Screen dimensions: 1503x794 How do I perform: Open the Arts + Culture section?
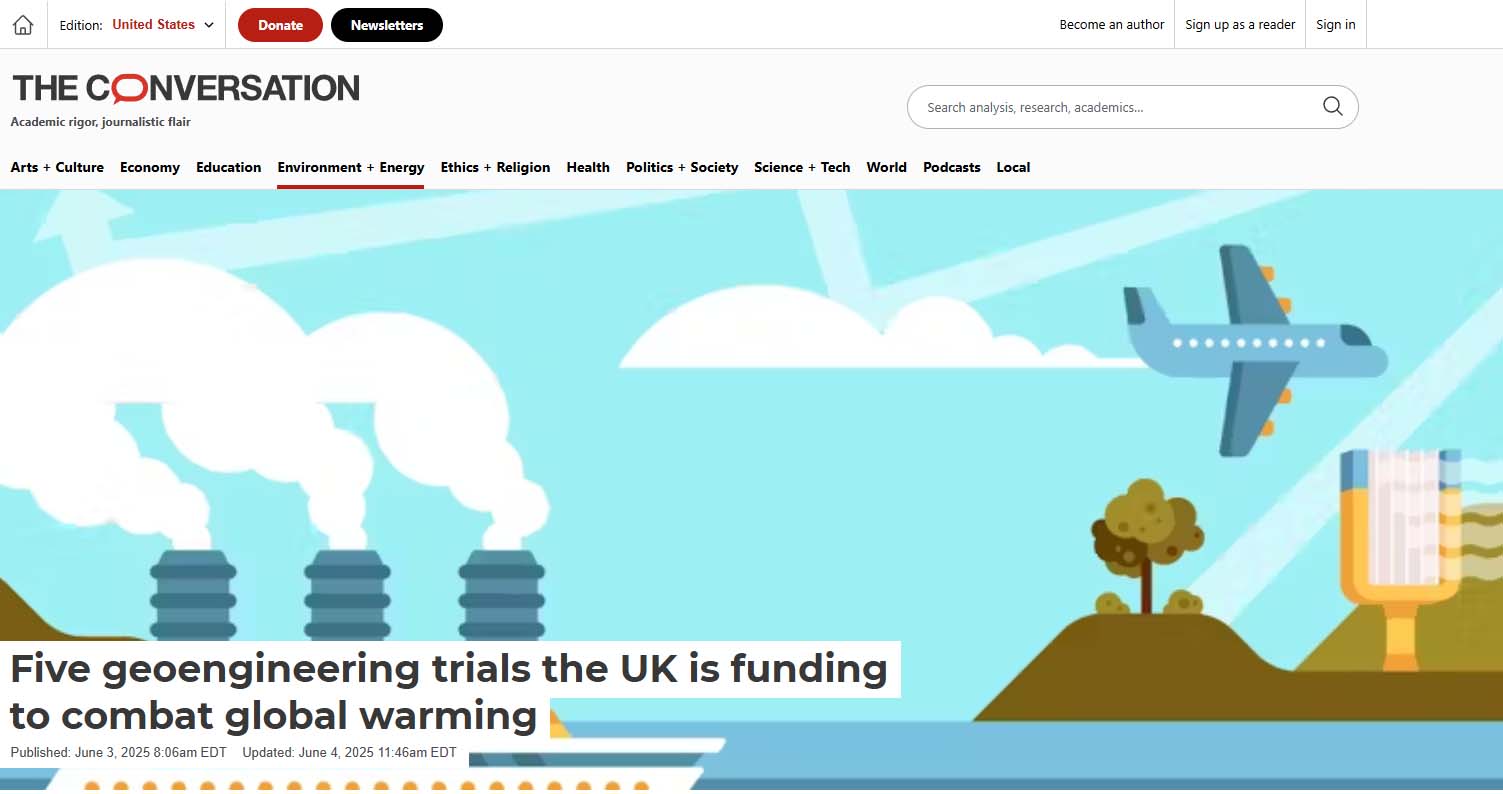pyautogui.click(x=57, y=167)
